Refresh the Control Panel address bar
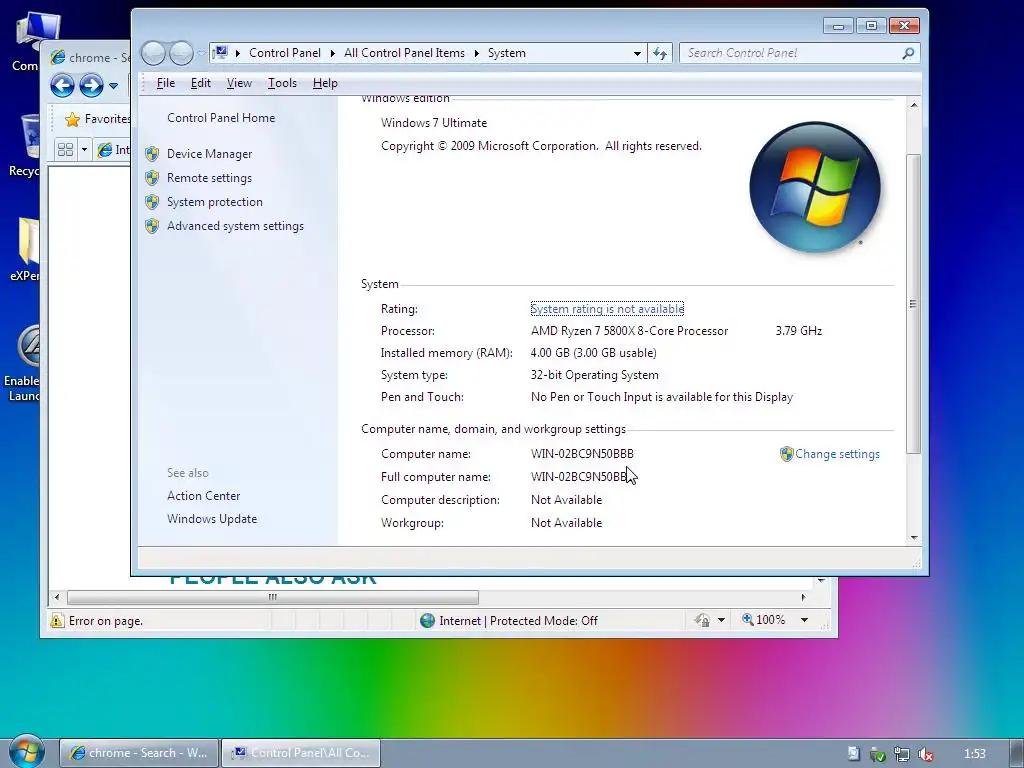This screenshot has height=768, width=1024. [x=660, y=53]
